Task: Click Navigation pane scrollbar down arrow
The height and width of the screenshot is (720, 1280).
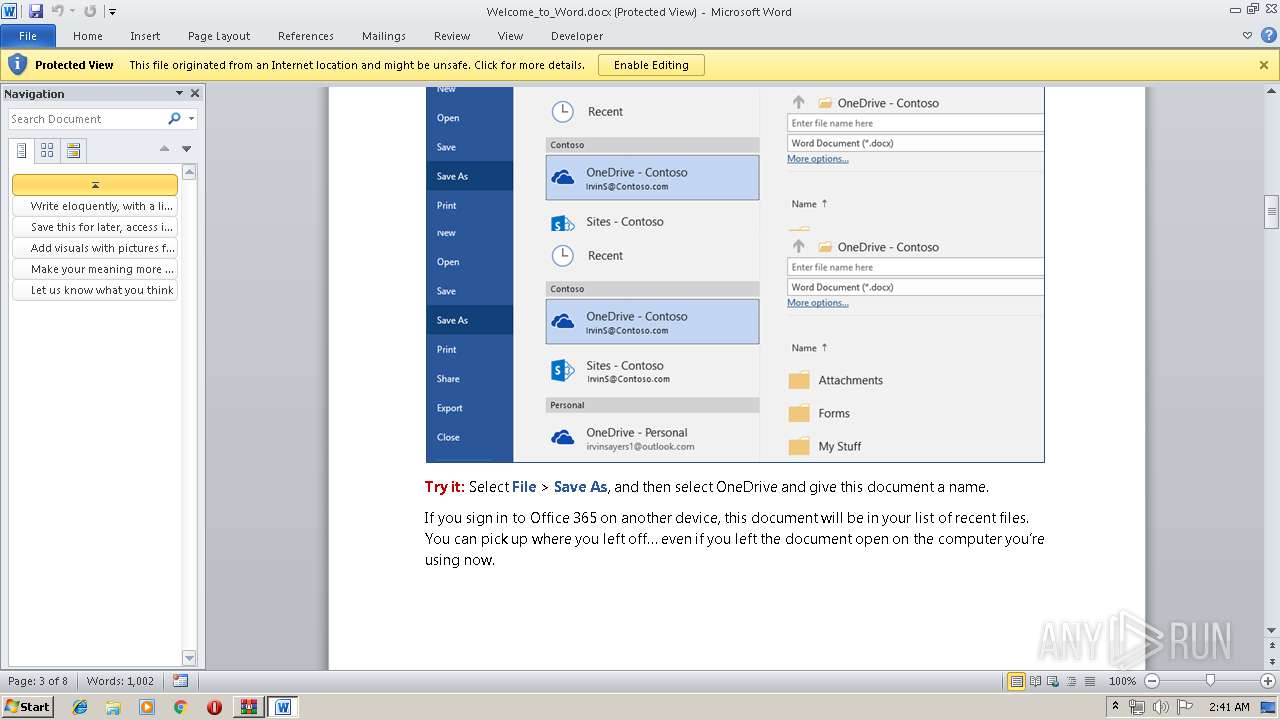Action: (x=190, y=658)
